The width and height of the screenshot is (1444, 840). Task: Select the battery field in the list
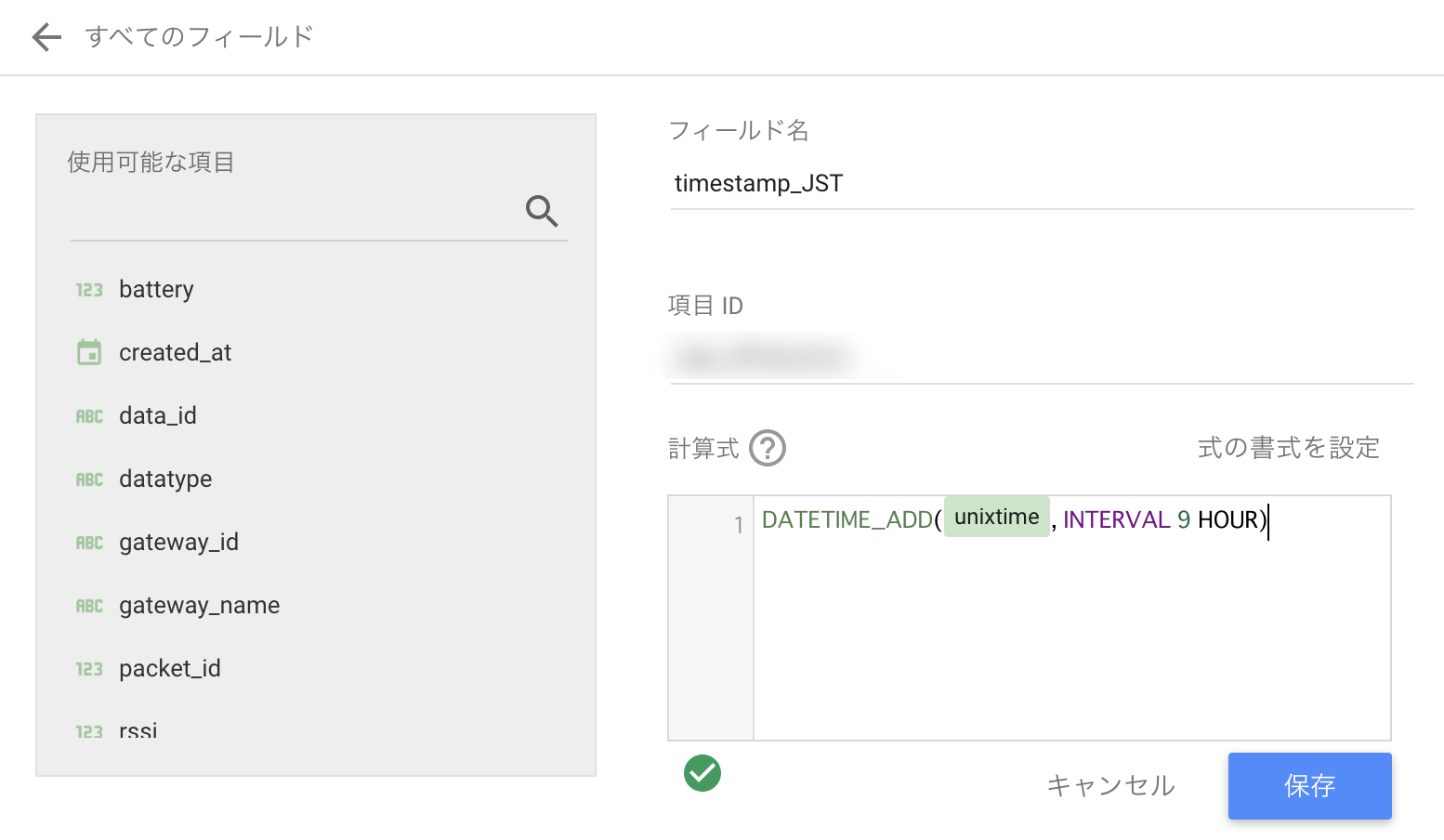155,289
